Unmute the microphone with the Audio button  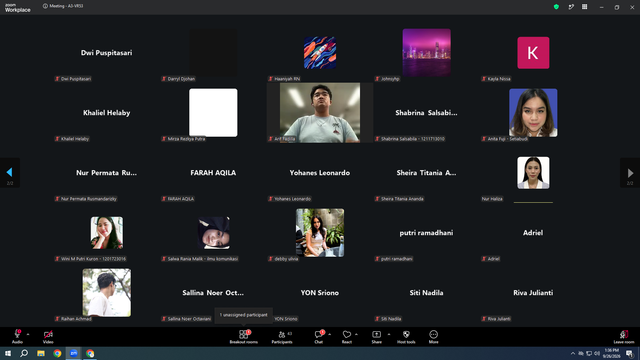click(18, 337)
